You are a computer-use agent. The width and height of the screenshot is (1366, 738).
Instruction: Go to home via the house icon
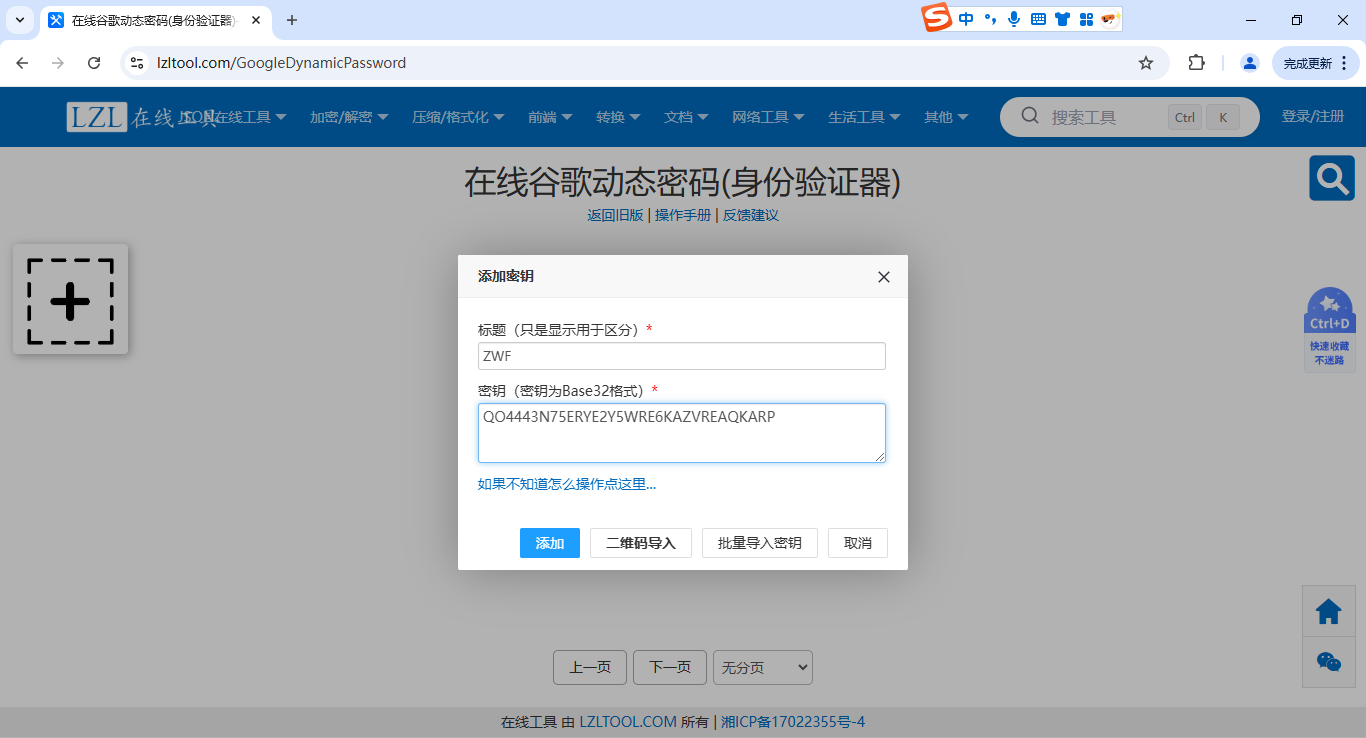(1328, 611)
